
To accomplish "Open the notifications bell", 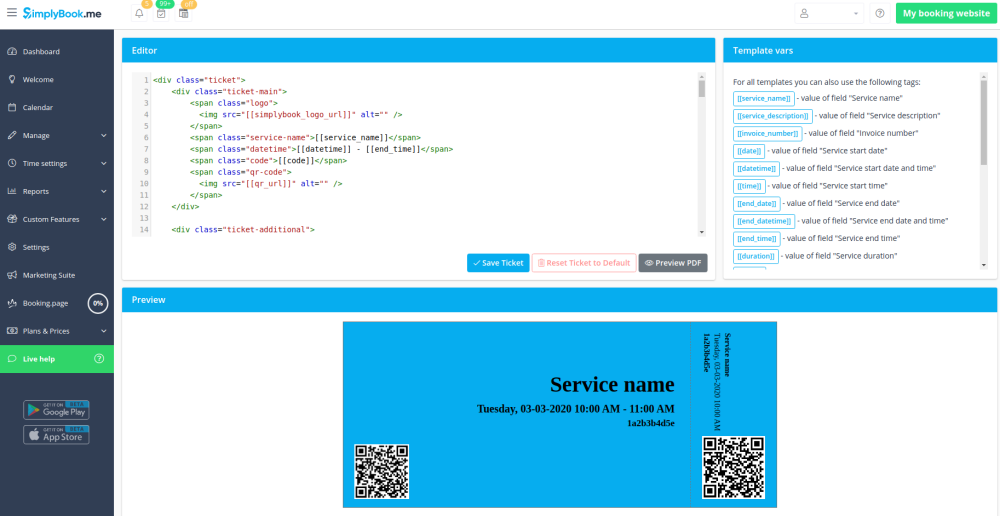I will pyautogui.click(x=139, y=14).
